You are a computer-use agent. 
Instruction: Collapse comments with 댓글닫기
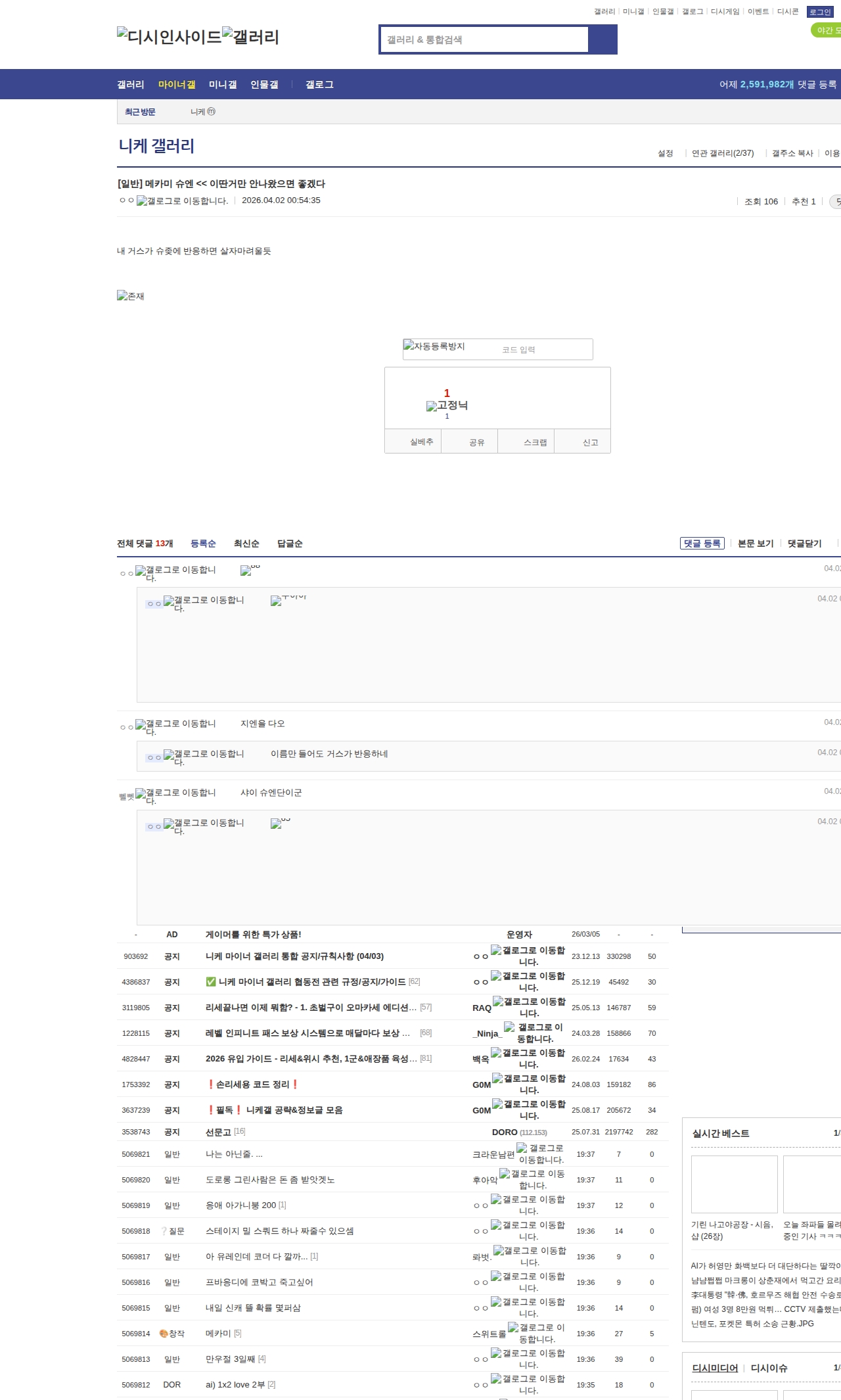tap(804, 544)
